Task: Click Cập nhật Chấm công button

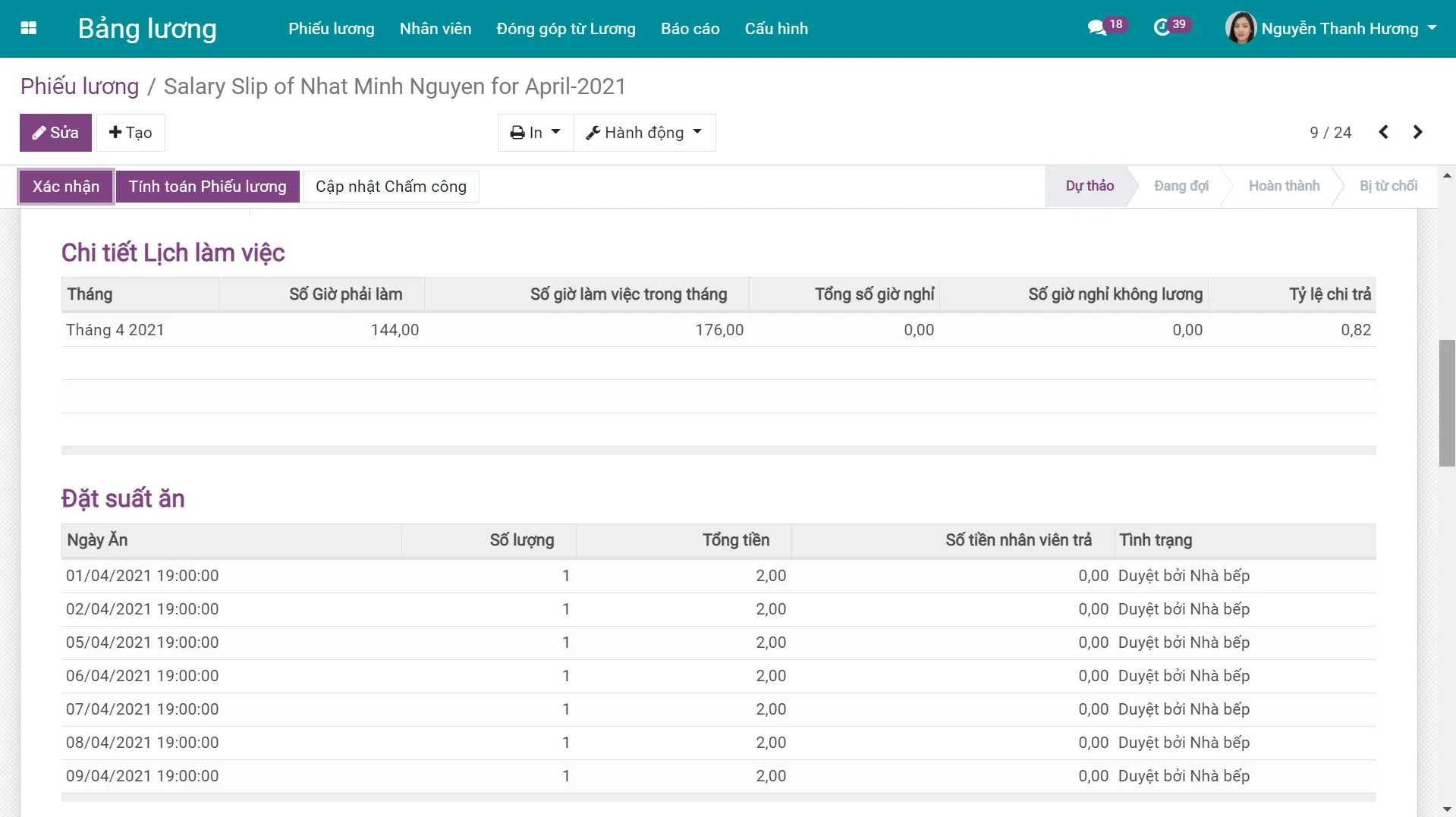Action: coord(391,187)
